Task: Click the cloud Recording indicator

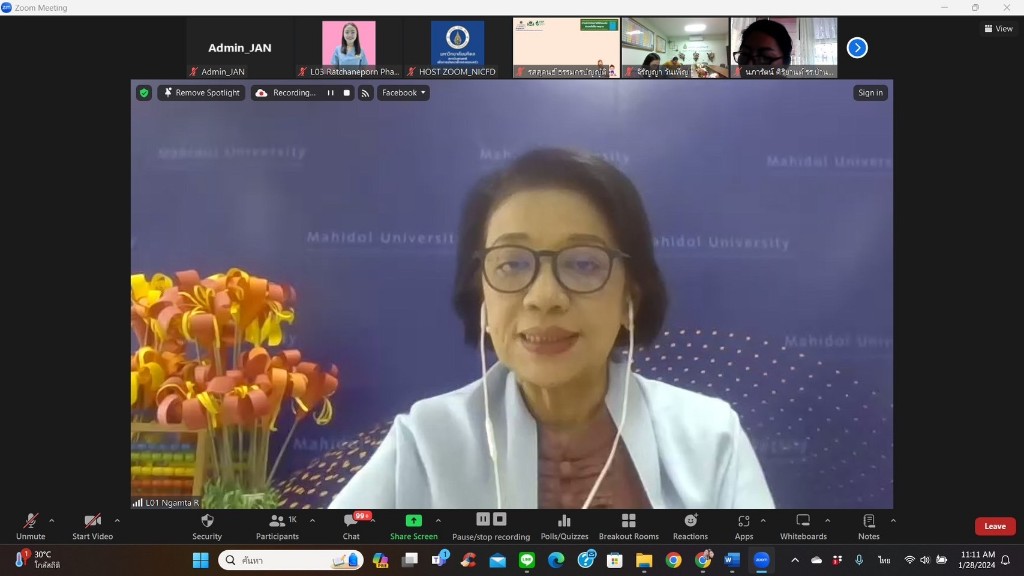Action: (x=287, y=93)
